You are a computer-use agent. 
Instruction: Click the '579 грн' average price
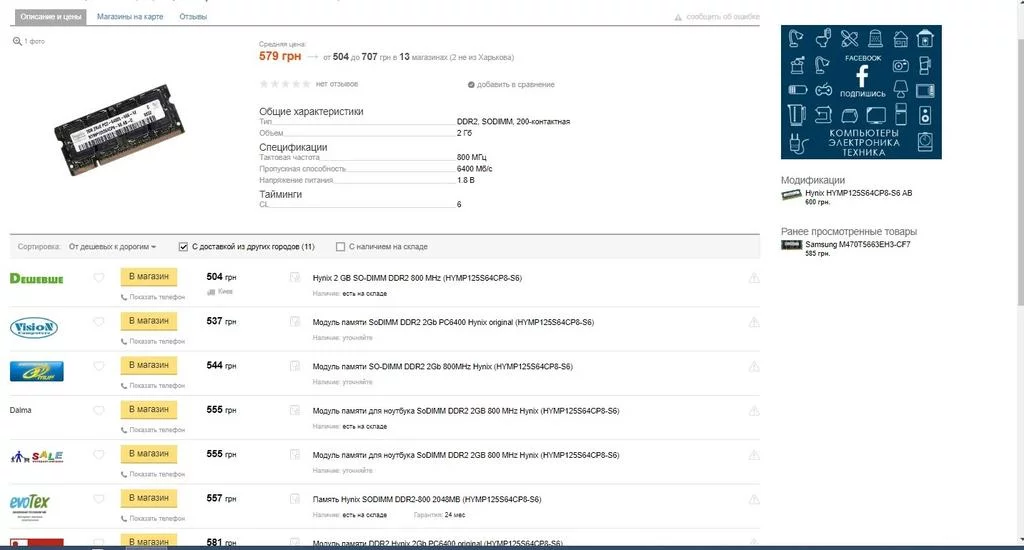pyautogui.click(x=280, y=56)
